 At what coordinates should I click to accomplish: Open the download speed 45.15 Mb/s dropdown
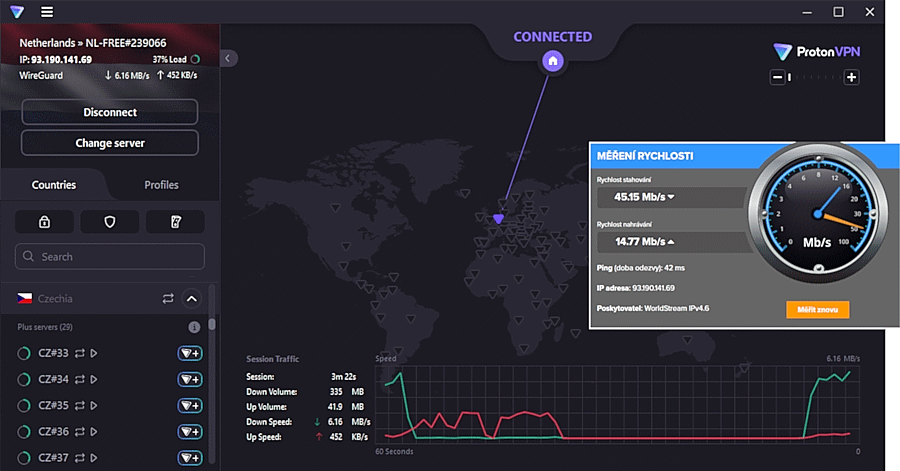[671, 197]
